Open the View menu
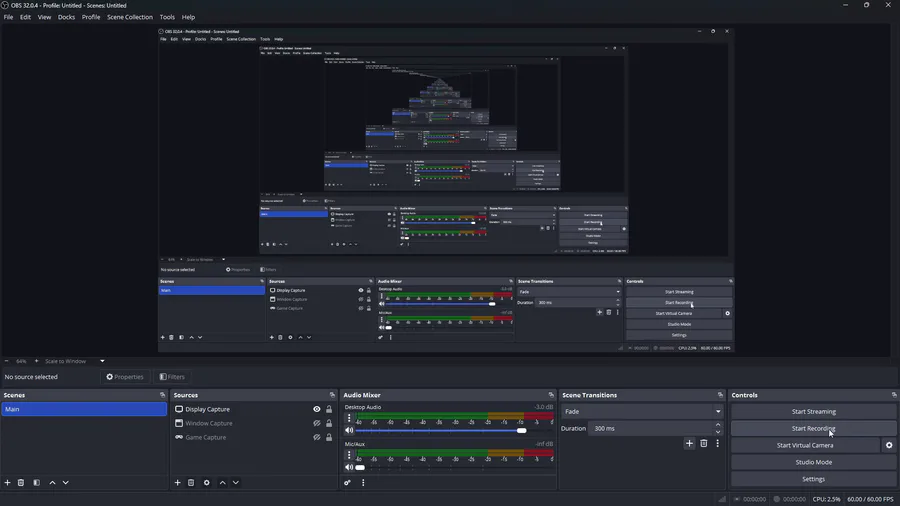 (x=44, y=17)
